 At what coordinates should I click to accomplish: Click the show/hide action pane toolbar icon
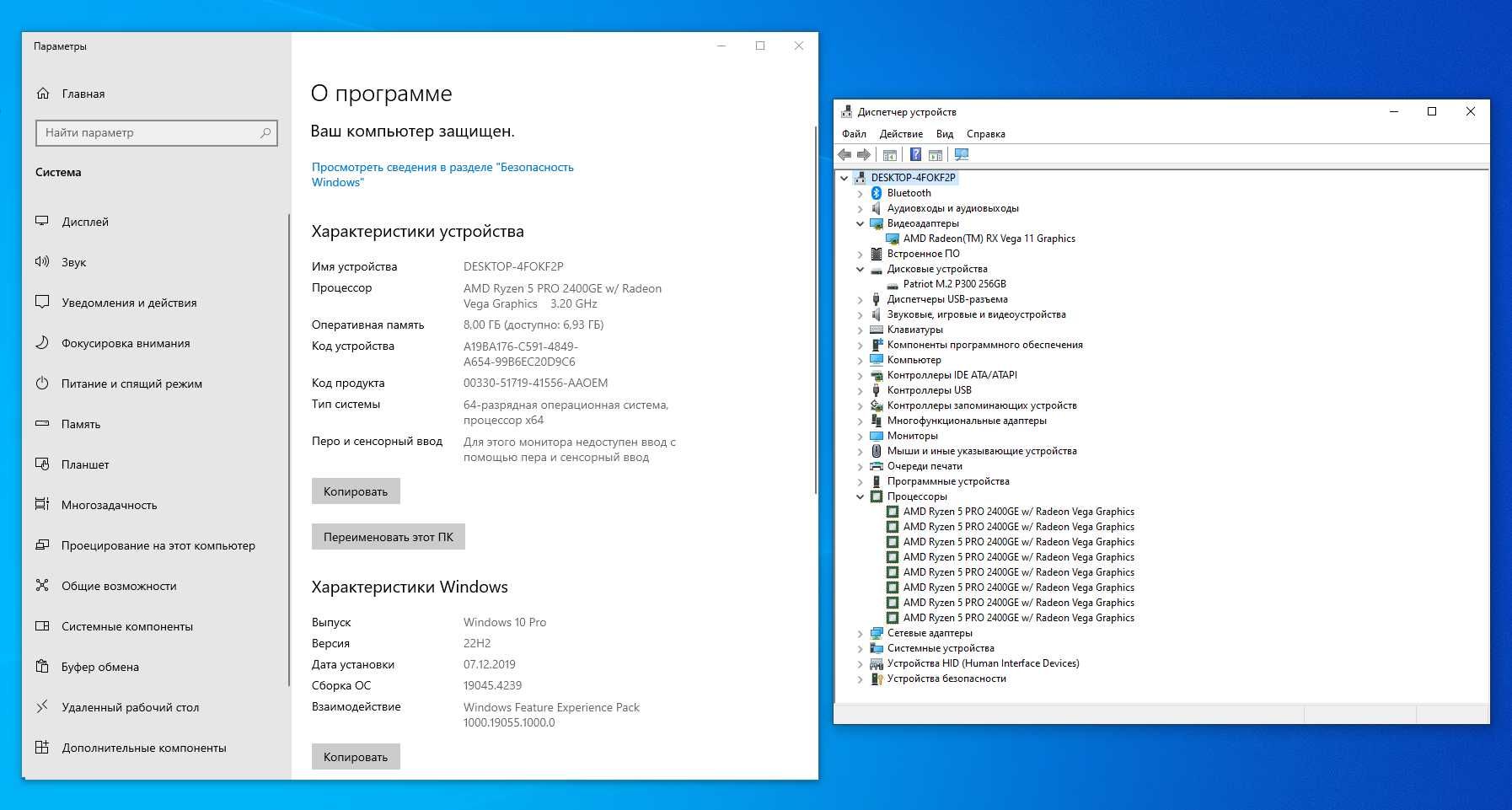936,154
